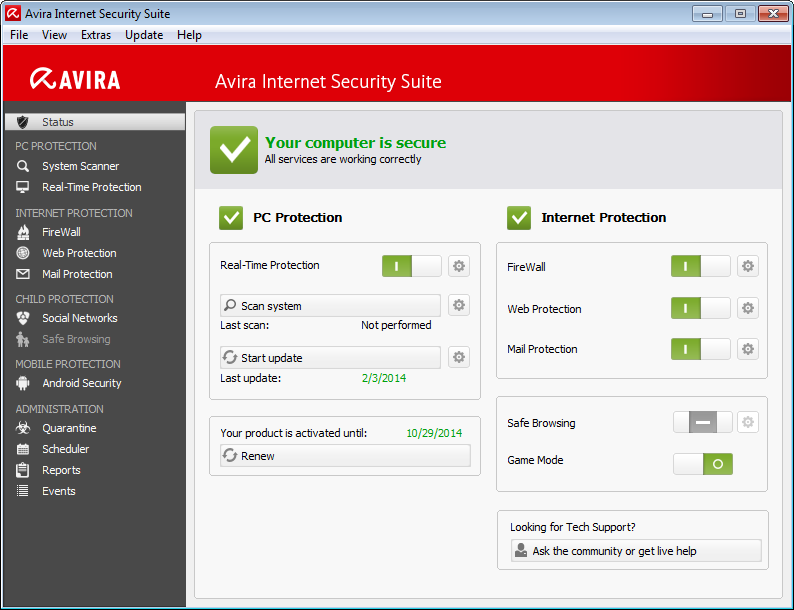Image resolution: width=794 pixels, height=610 pixels.
Task: Click the Scan system button
Action: coord(330,306)
